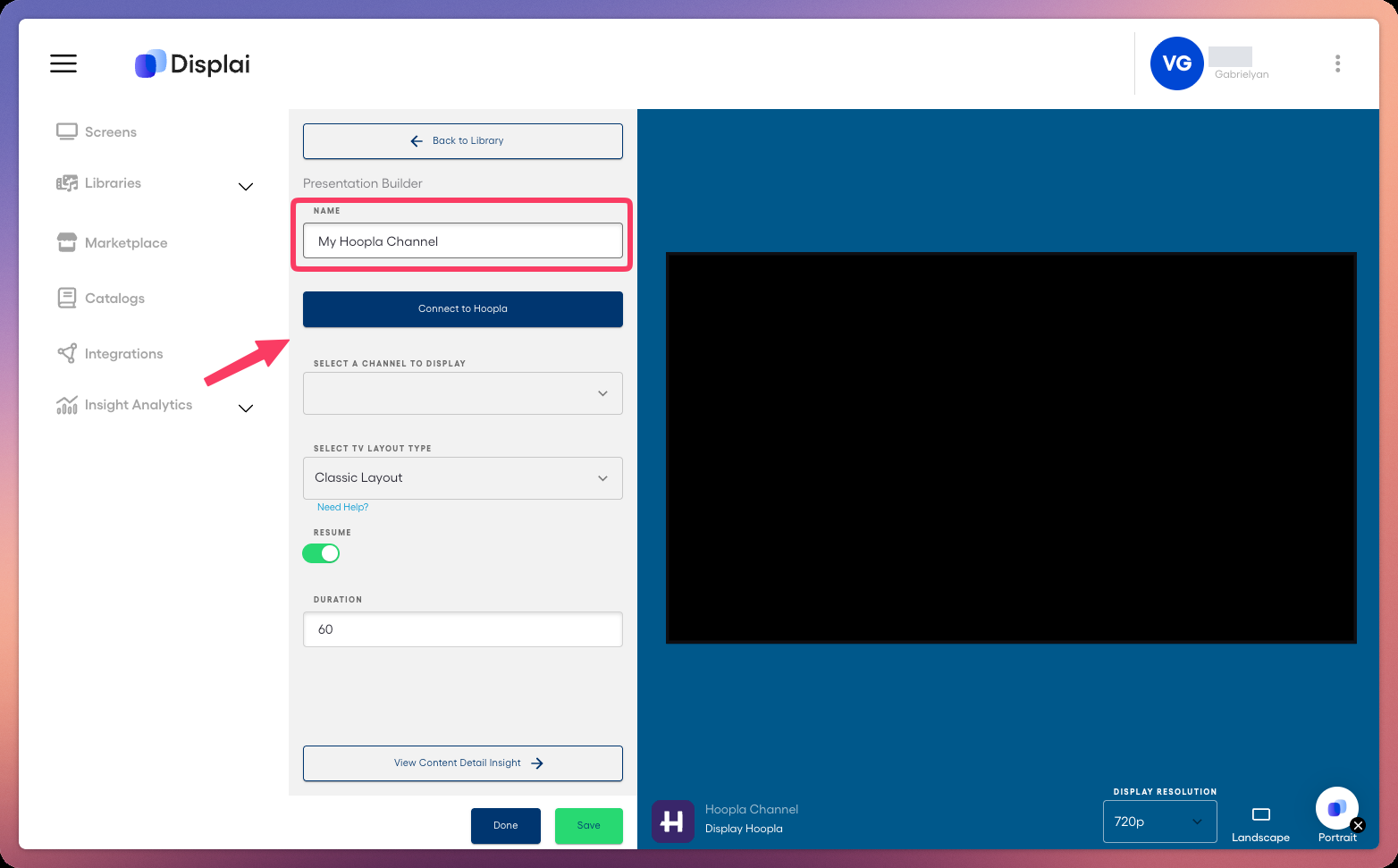
Task: Open the Classic Layout TV layout dropdown
Action: click(x=463, y=478)
